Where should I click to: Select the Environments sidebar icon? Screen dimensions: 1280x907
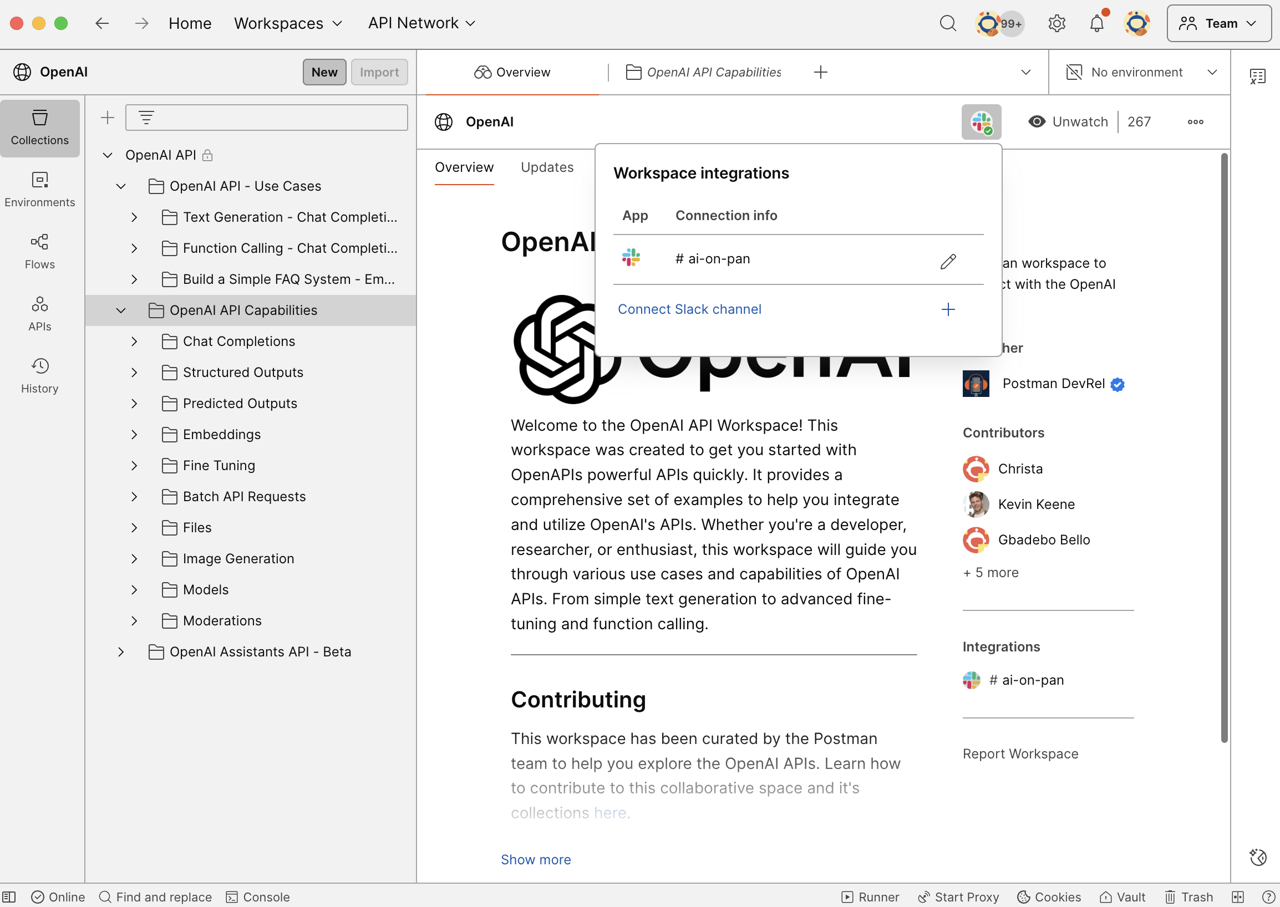point(39,189)
